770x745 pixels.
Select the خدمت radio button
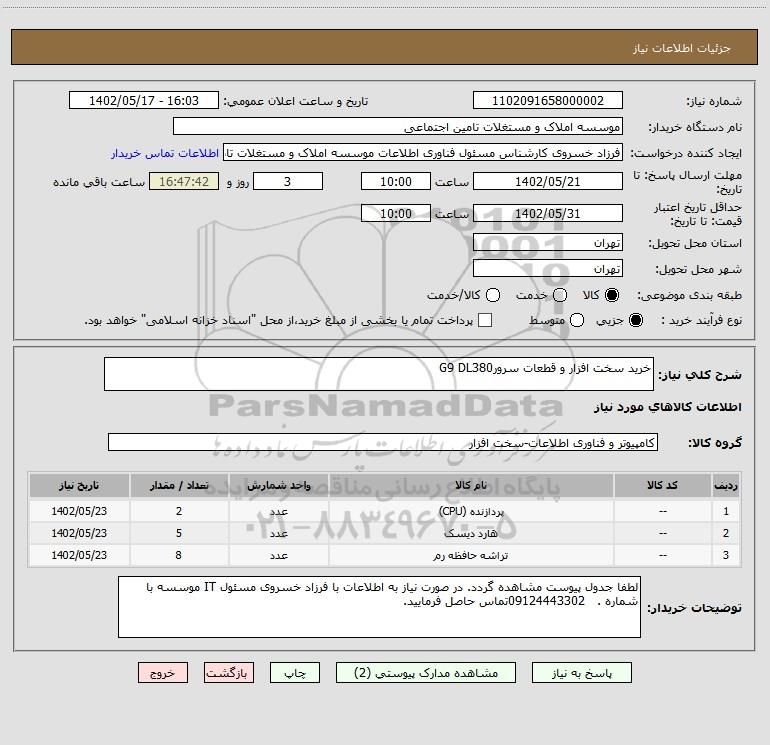coord(560,295)
